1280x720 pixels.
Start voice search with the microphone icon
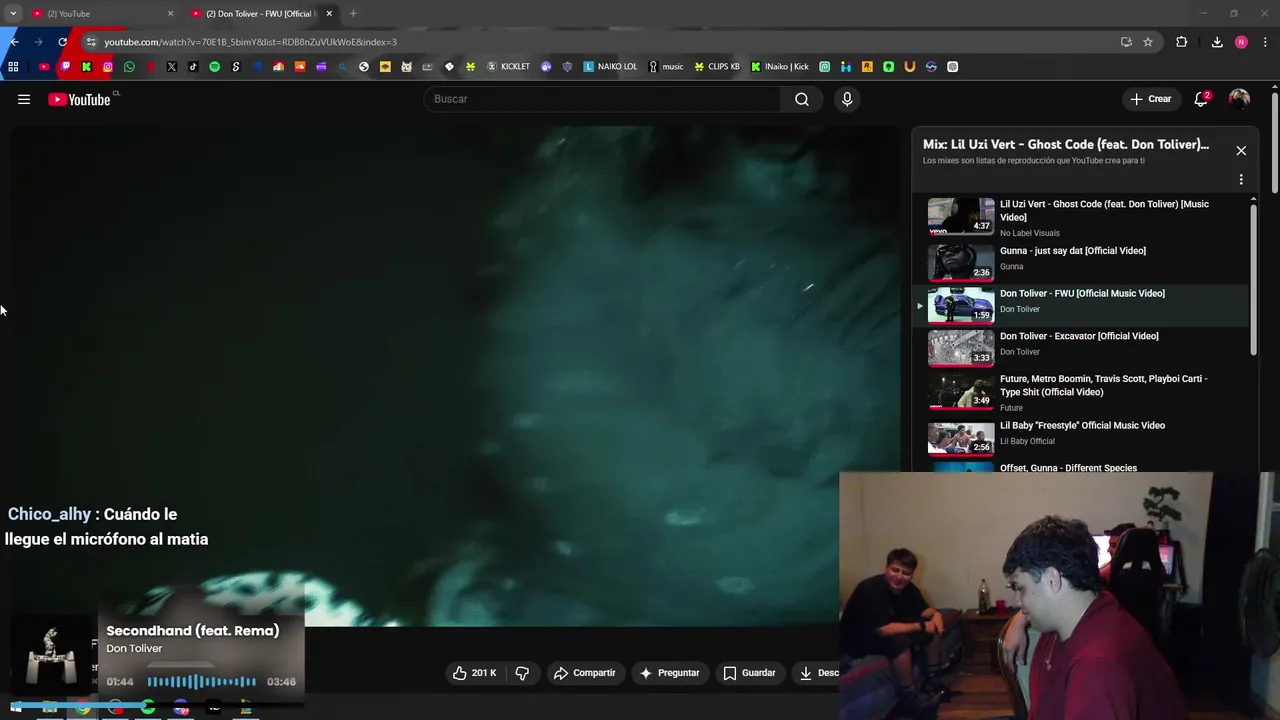point(847,99)
